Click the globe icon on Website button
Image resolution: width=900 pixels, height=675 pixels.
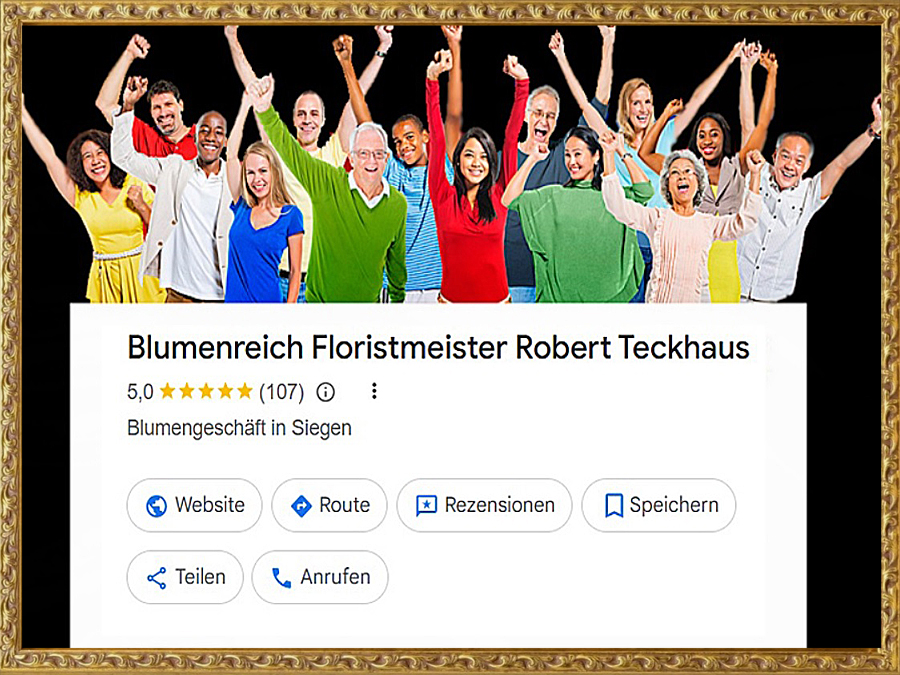(x=156, y=506)
